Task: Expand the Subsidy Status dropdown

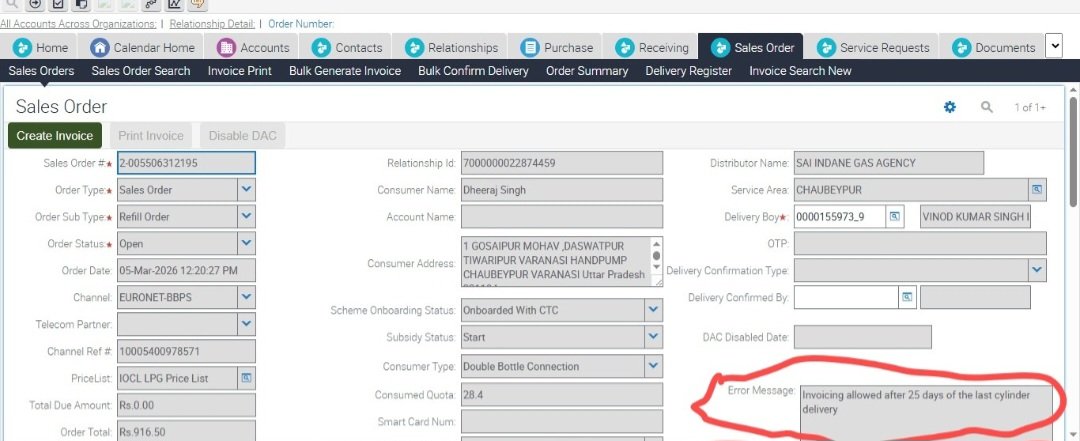Action: (x=654, y=337)
